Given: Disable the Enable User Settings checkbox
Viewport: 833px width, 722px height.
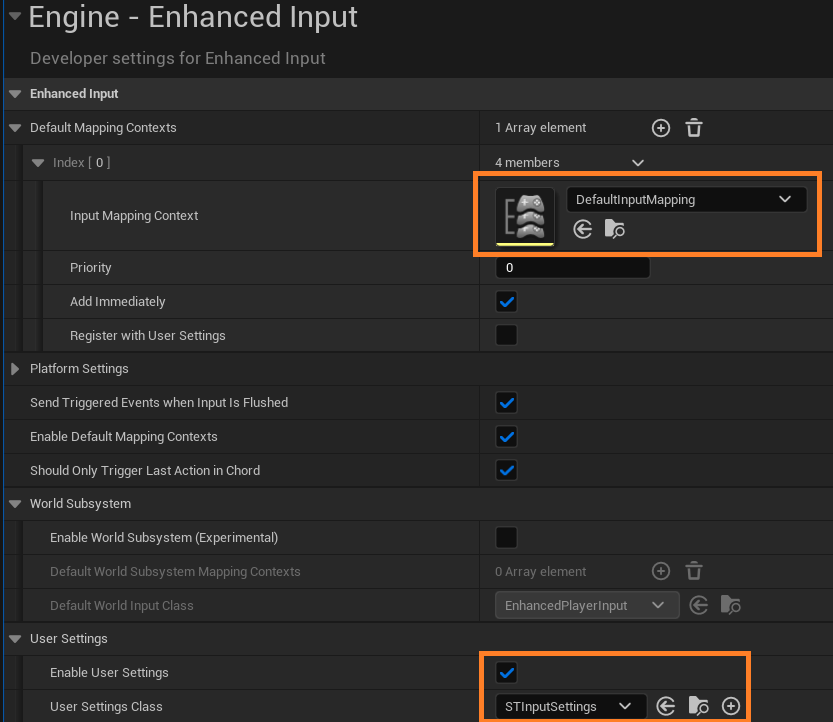Looking at the screenshot, I should coord(507,673).
